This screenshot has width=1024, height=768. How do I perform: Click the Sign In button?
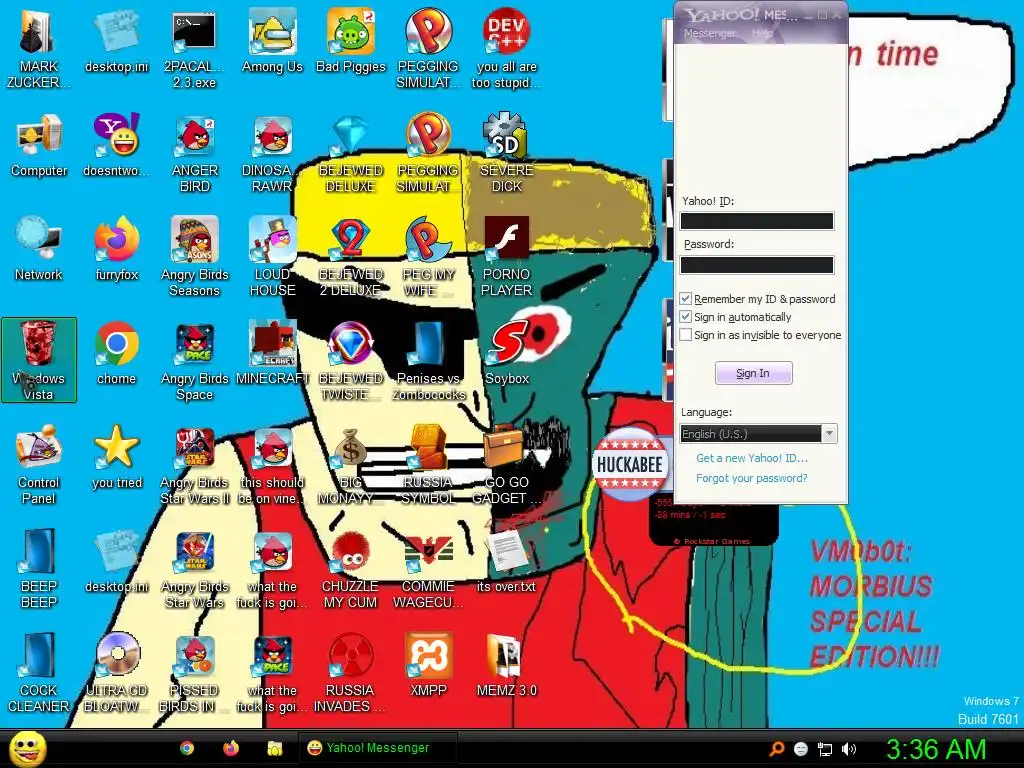pyautogui.click(x=753, y=373)
